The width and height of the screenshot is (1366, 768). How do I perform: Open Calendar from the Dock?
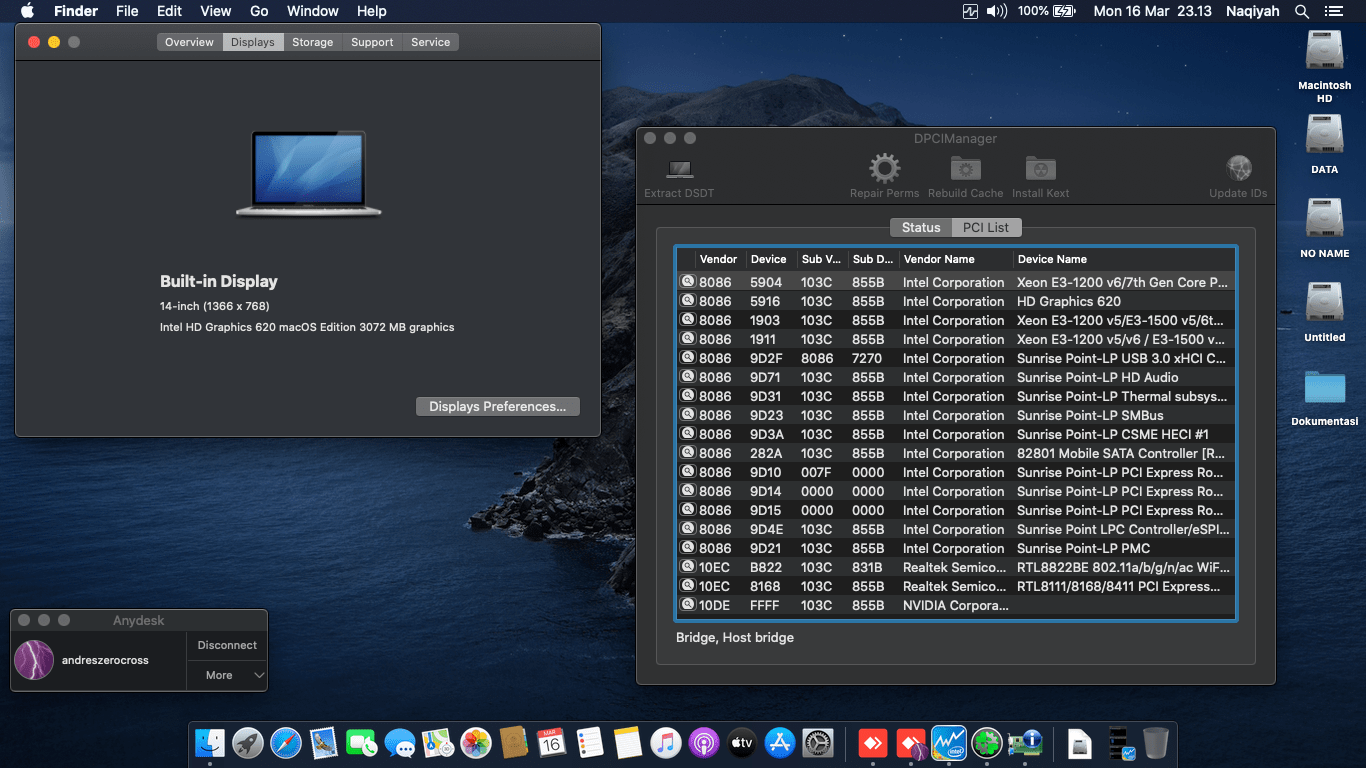[551, 742]
